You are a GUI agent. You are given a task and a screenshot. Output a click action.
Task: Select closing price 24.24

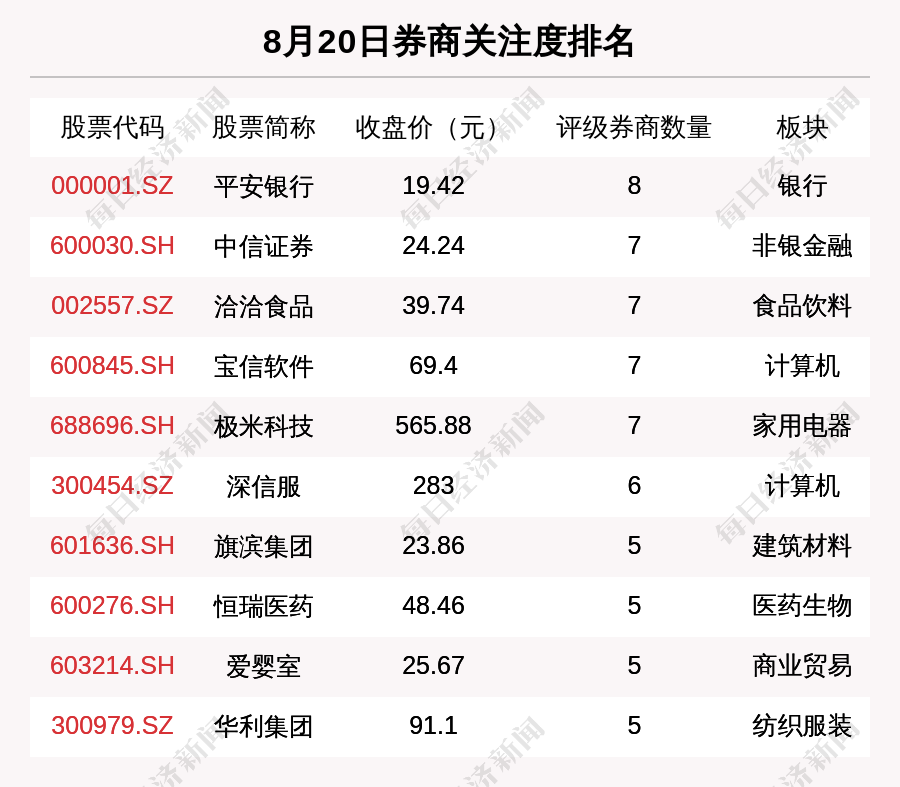click(x=433, y=246)
